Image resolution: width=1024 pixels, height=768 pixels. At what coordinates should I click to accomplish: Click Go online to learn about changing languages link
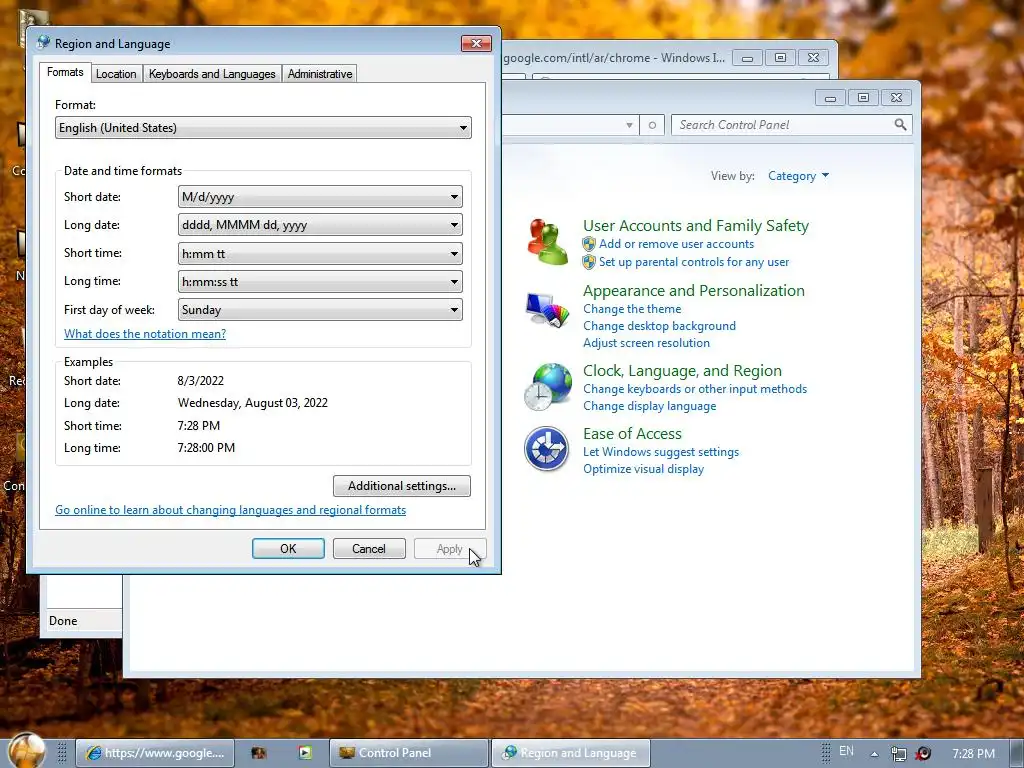click(231, 509)
